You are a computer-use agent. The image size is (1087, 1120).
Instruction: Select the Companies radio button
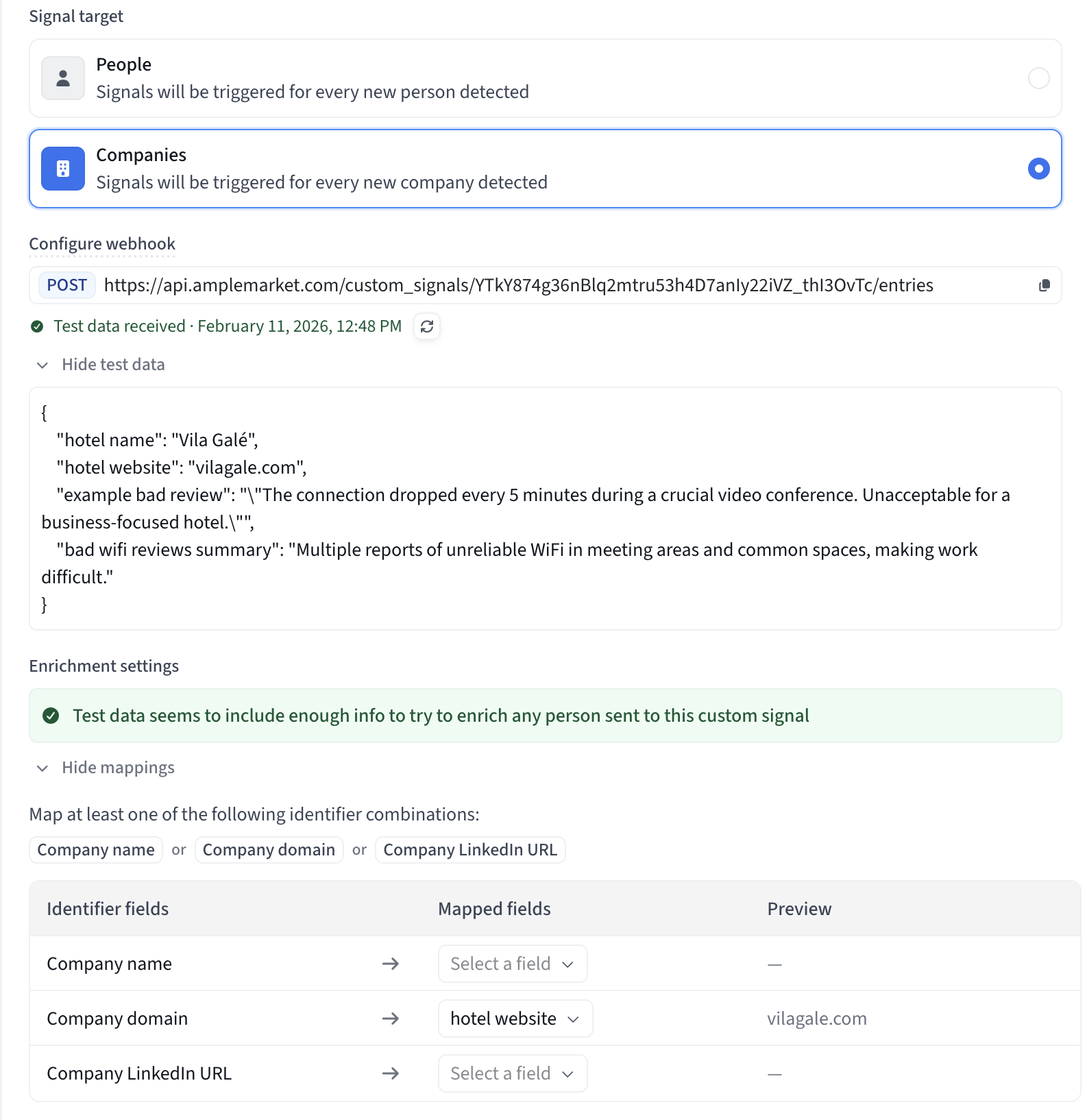click(x=1038, y=169)
